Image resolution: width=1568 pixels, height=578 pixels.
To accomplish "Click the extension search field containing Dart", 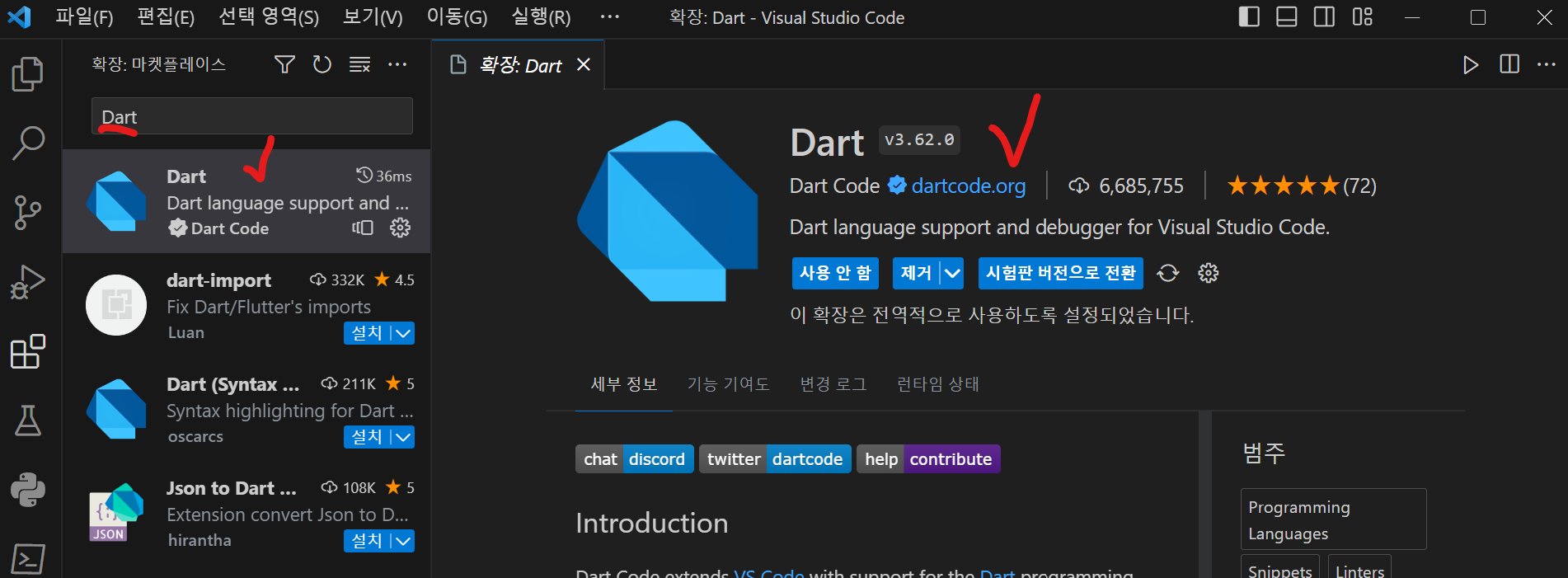I will click(x=252, y=116).
